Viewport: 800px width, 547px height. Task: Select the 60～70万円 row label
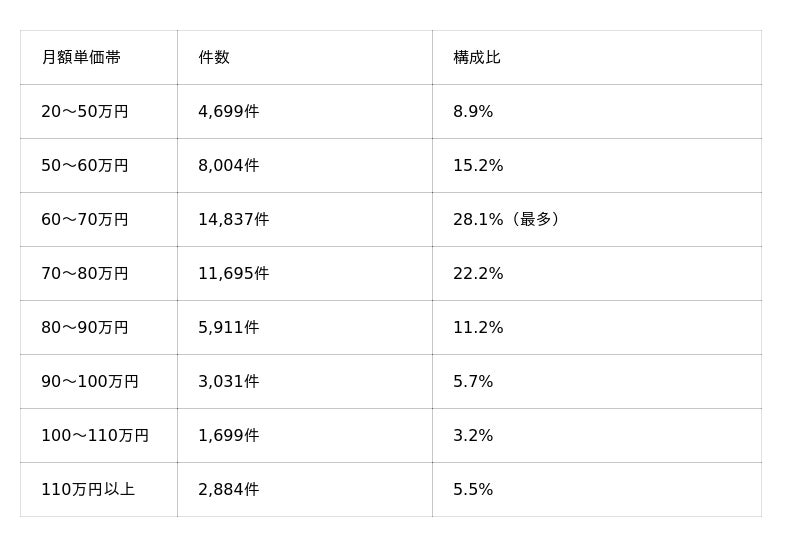coord(85,219)
